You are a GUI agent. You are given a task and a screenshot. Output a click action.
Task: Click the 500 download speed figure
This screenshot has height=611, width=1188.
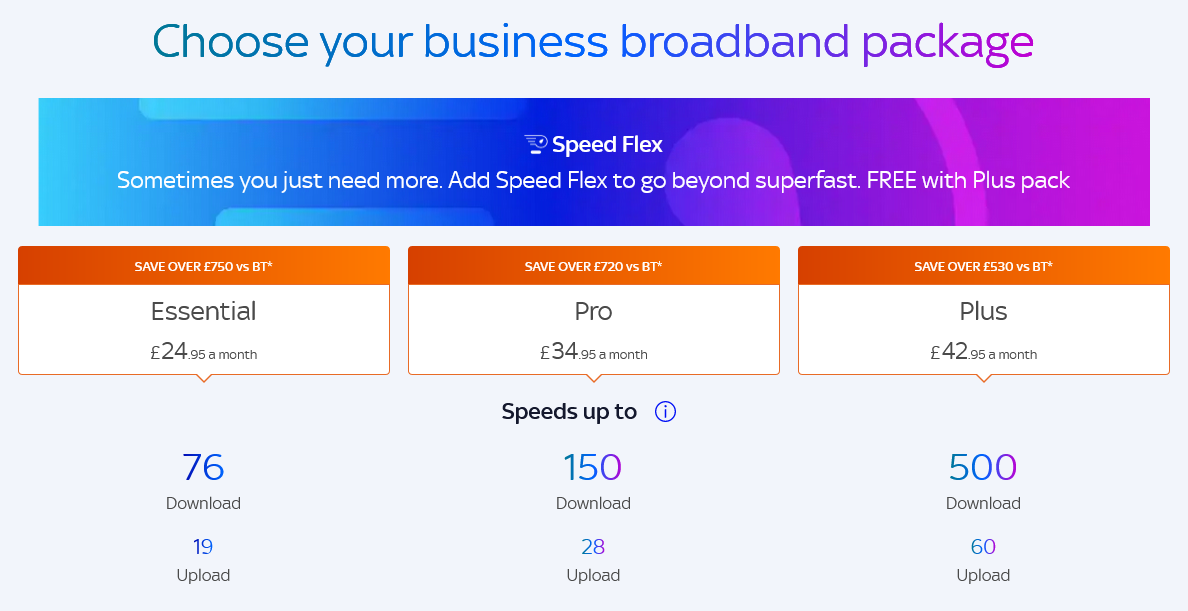coord(983,467)
